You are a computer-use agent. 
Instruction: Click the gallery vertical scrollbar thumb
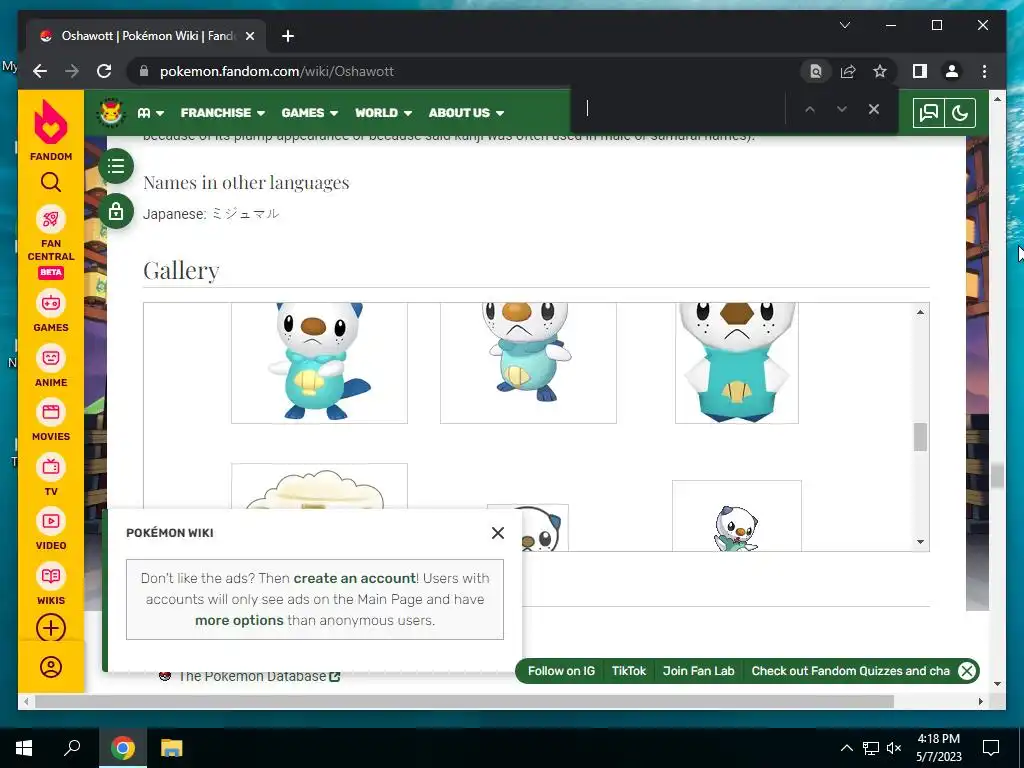920,437
